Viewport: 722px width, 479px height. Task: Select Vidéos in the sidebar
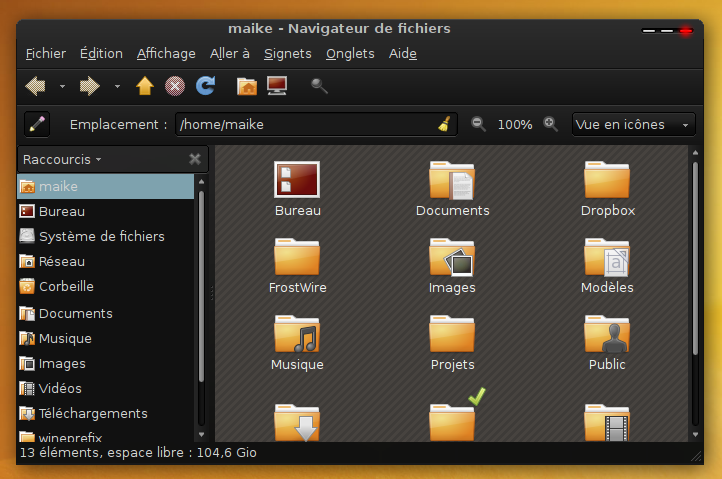tap(105, 388)
